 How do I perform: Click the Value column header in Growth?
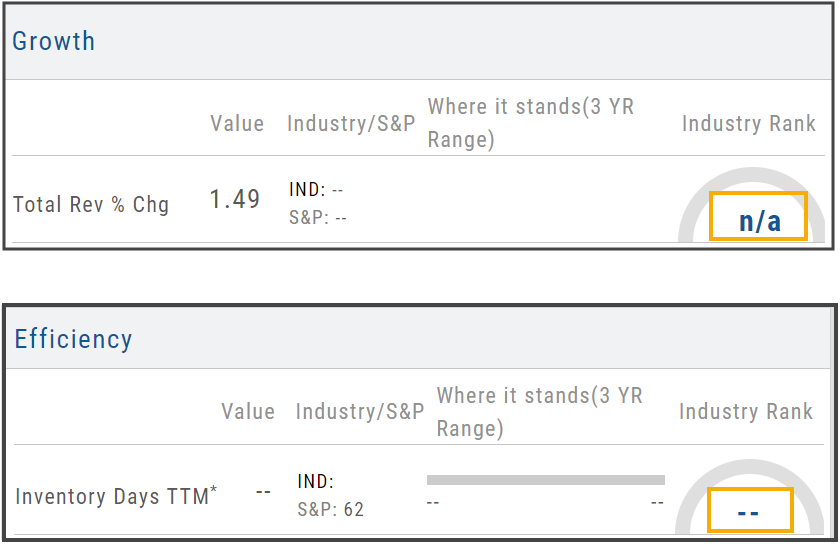point(237,124)
